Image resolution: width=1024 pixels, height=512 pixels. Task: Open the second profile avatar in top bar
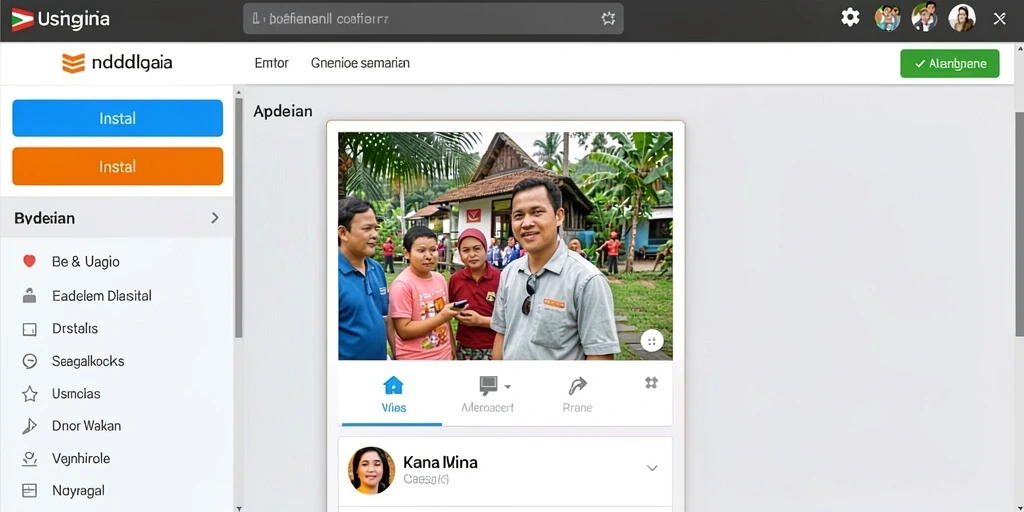[924, 18]
